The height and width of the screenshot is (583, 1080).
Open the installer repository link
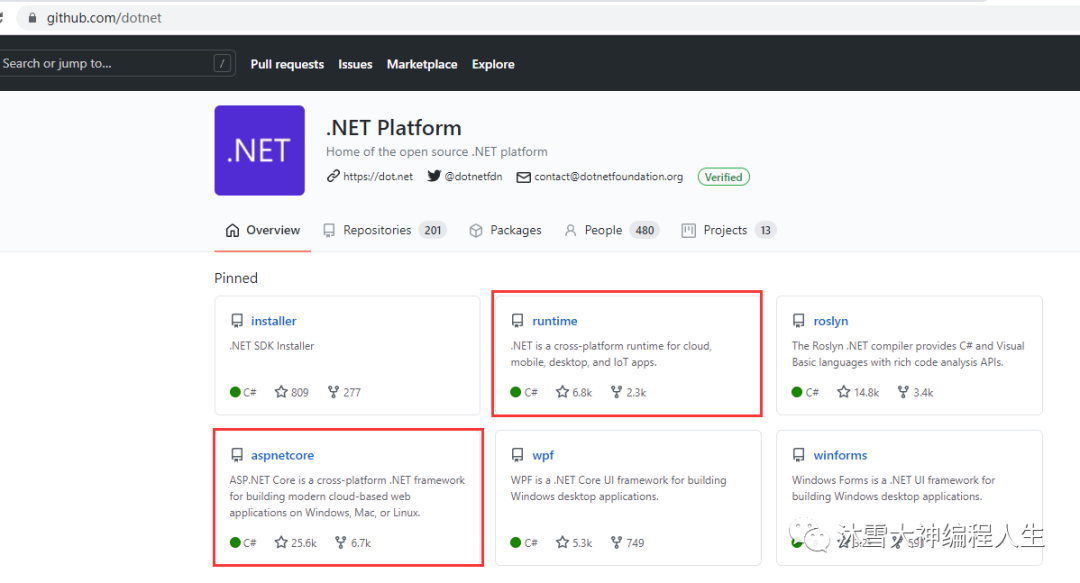point(273,321)
